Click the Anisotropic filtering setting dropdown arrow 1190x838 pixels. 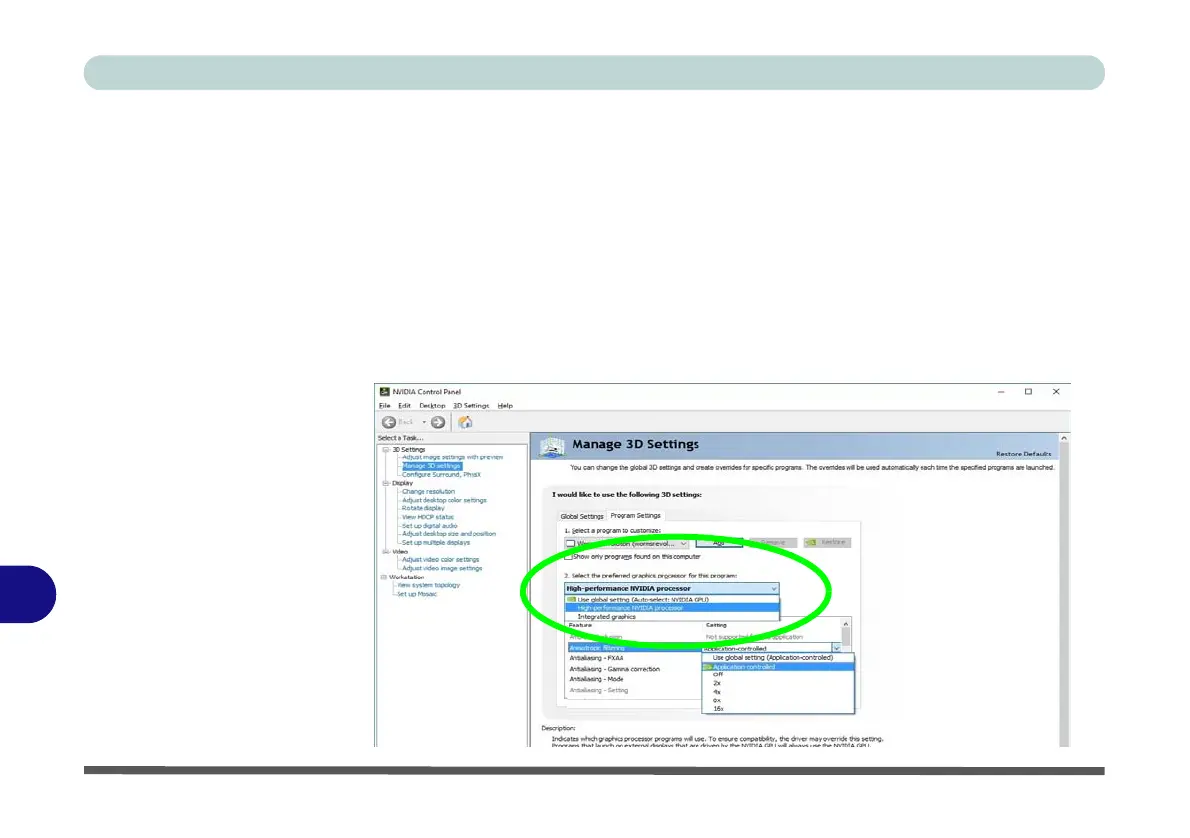pyautogui.click(x=836, y=648)
